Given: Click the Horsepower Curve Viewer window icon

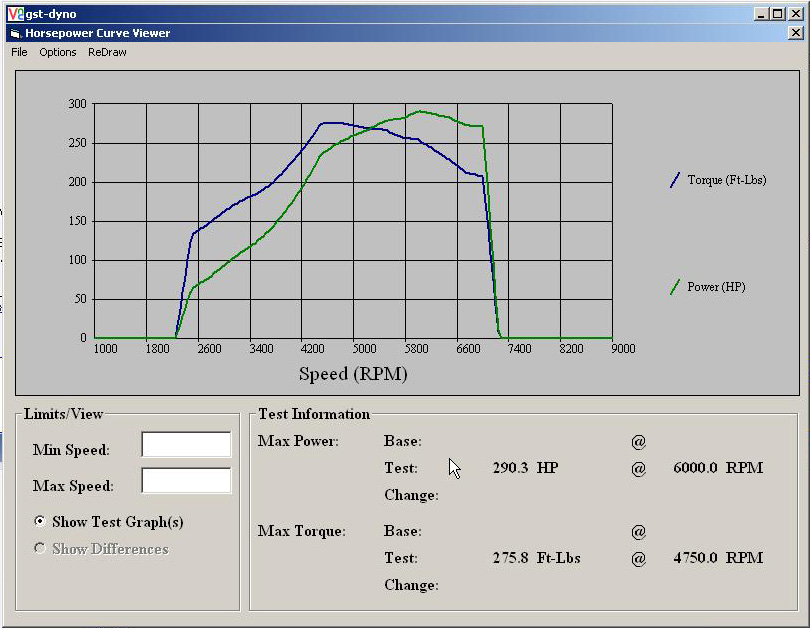Looking at the screenshot, I should click(15, 33).
